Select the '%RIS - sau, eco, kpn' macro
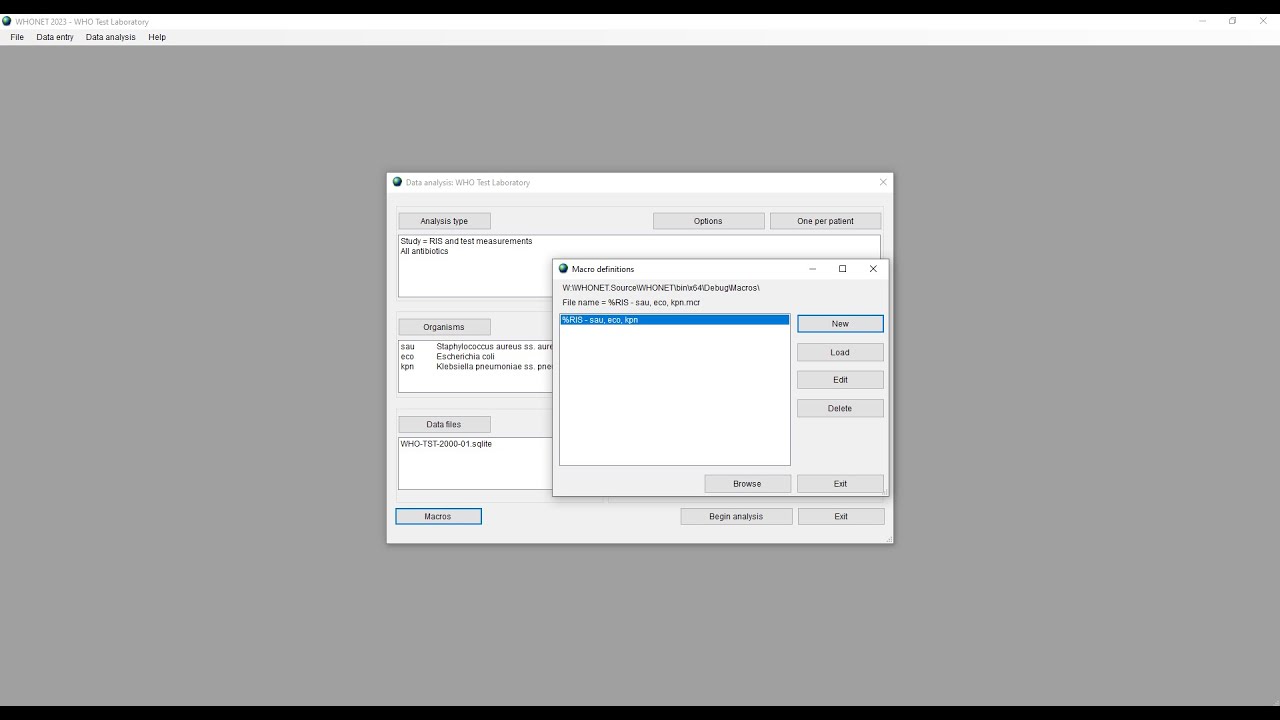1280x720 pixels. 675,320
